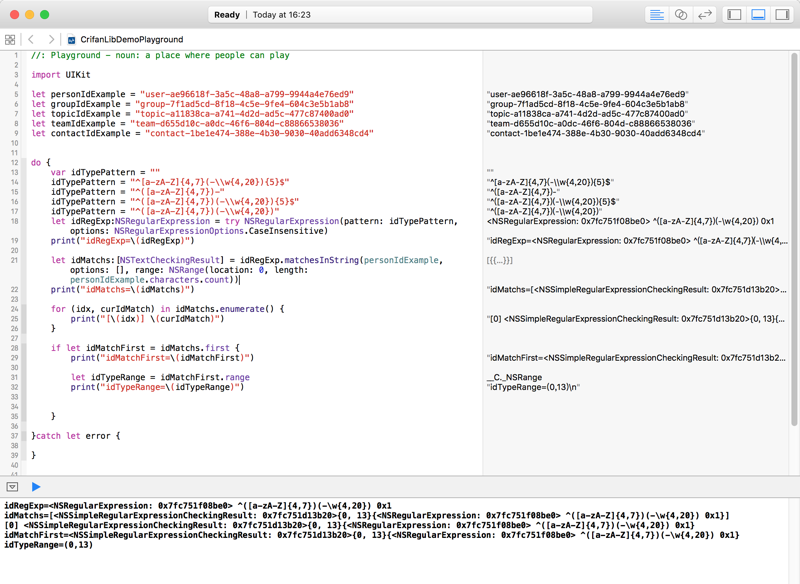Click the Playground comment on line 1
Screen dimensions: 800x584
(160, 55)
